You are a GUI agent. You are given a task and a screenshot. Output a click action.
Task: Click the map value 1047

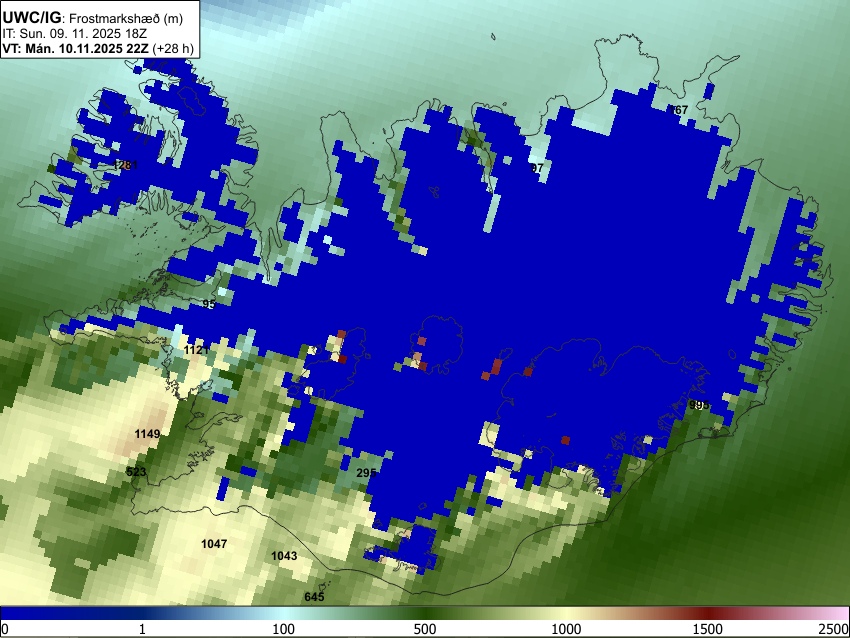click(x=214, y=544)
